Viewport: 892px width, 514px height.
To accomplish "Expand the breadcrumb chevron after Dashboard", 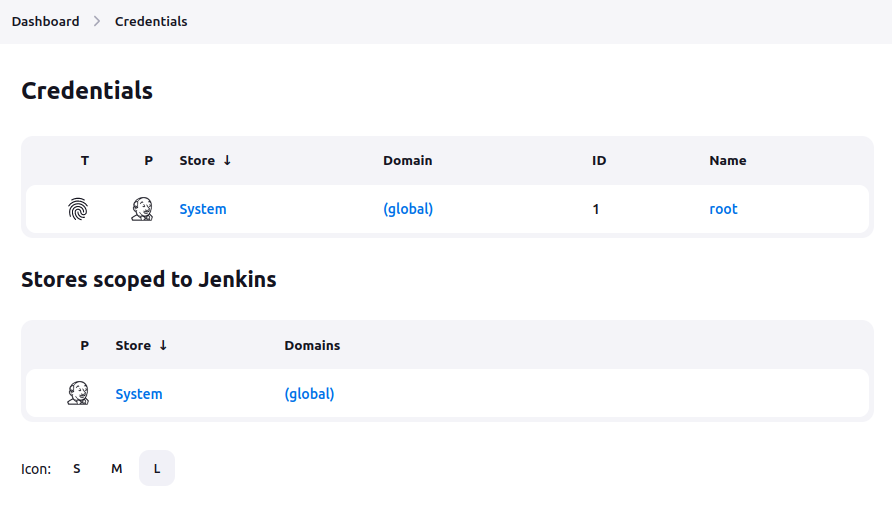I will 97,21.
